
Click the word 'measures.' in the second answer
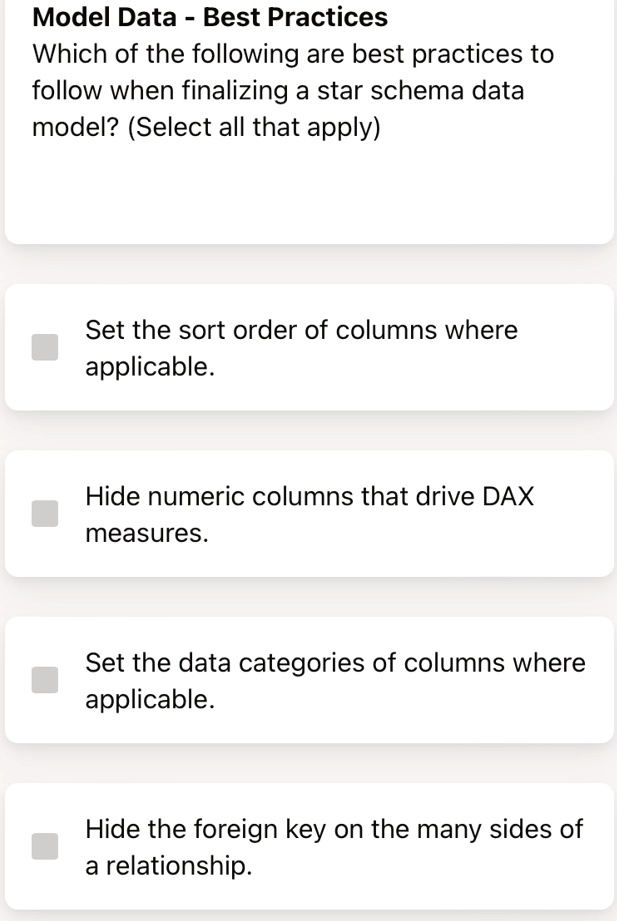click(147, 533)
